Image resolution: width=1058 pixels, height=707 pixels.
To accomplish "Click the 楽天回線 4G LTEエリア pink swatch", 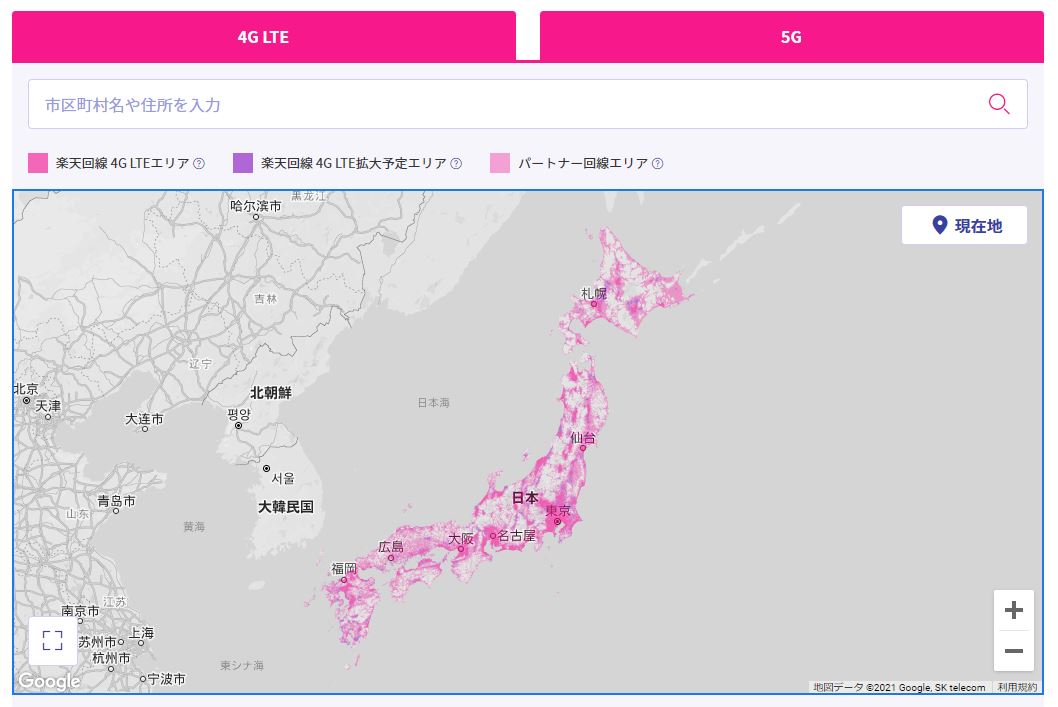I will pyautogui.click(x=38, y=163).
